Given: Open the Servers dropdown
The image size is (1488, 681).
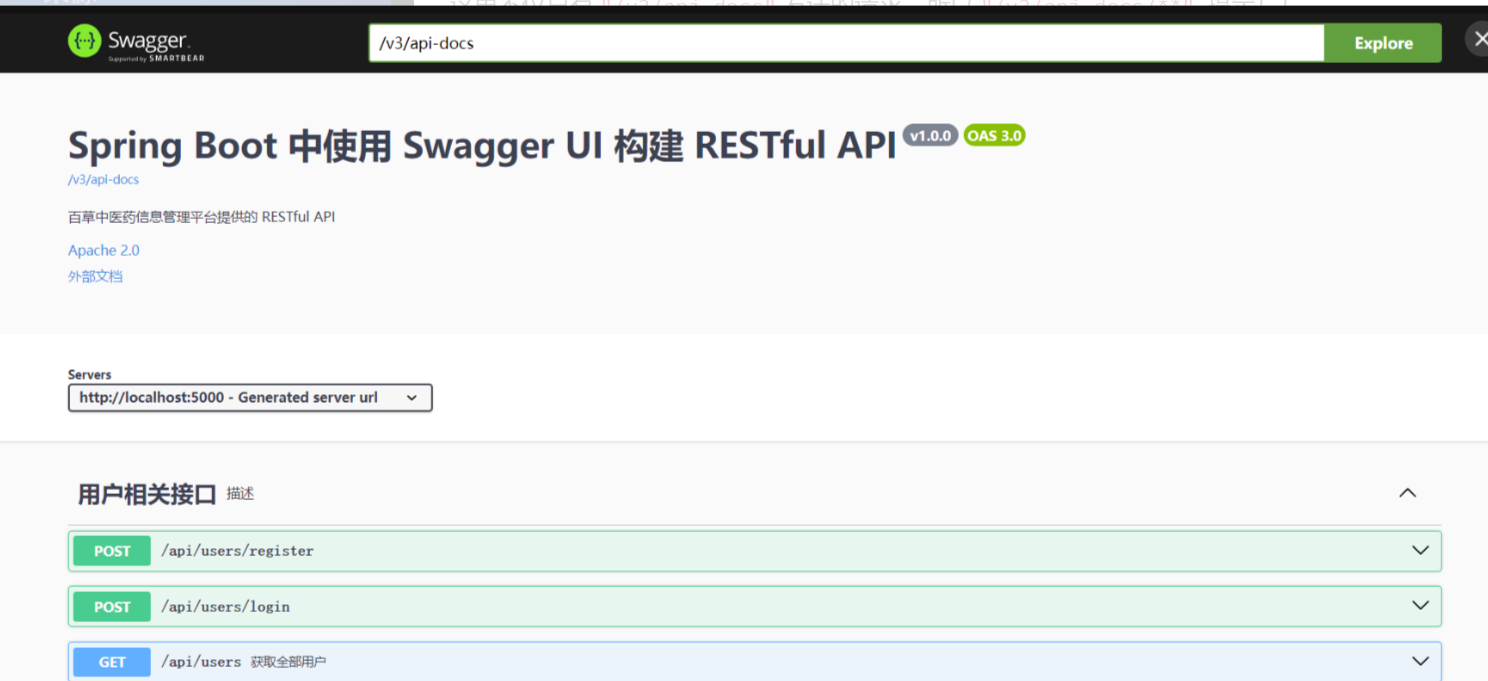Looking at the screenshot, I should click(249, 397).
